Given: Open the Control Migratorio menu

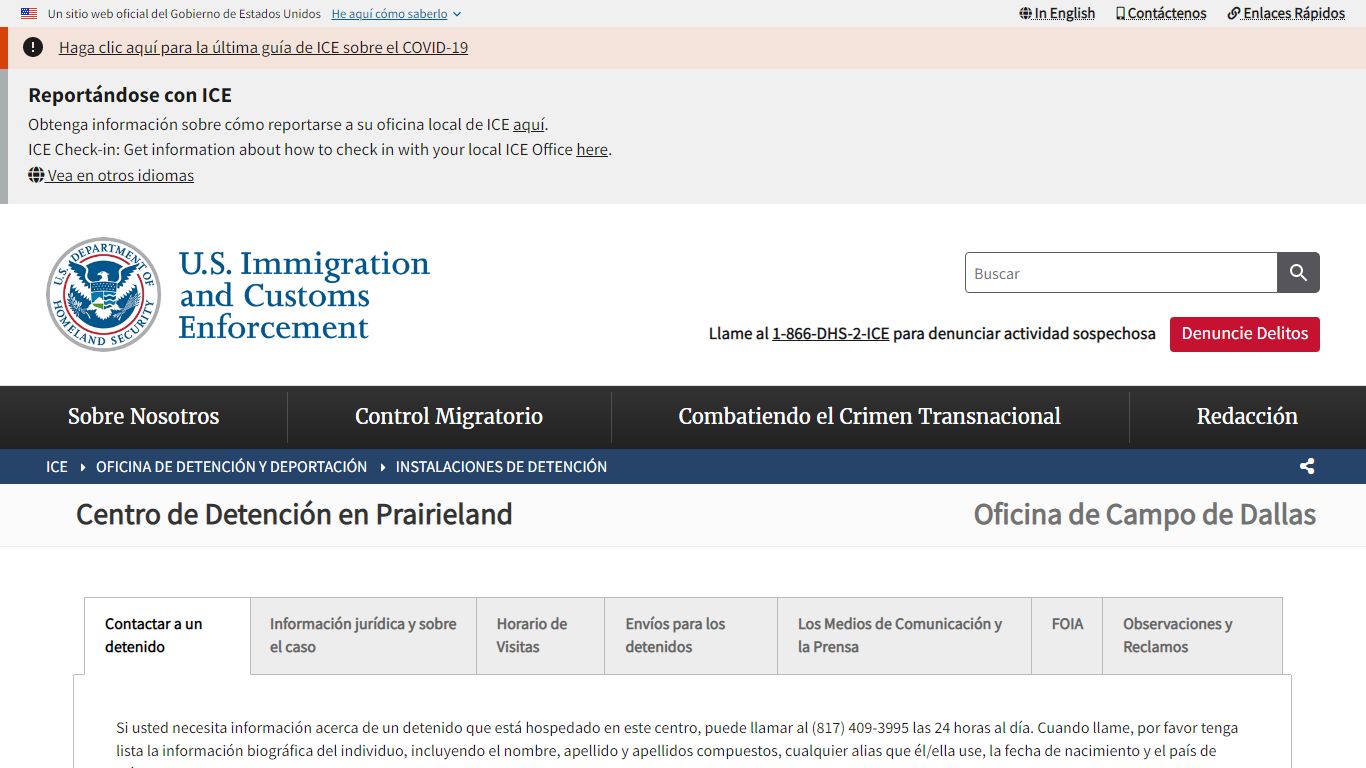Looking at the screenshot, I should pyautogui.click(x=449, y=417).
